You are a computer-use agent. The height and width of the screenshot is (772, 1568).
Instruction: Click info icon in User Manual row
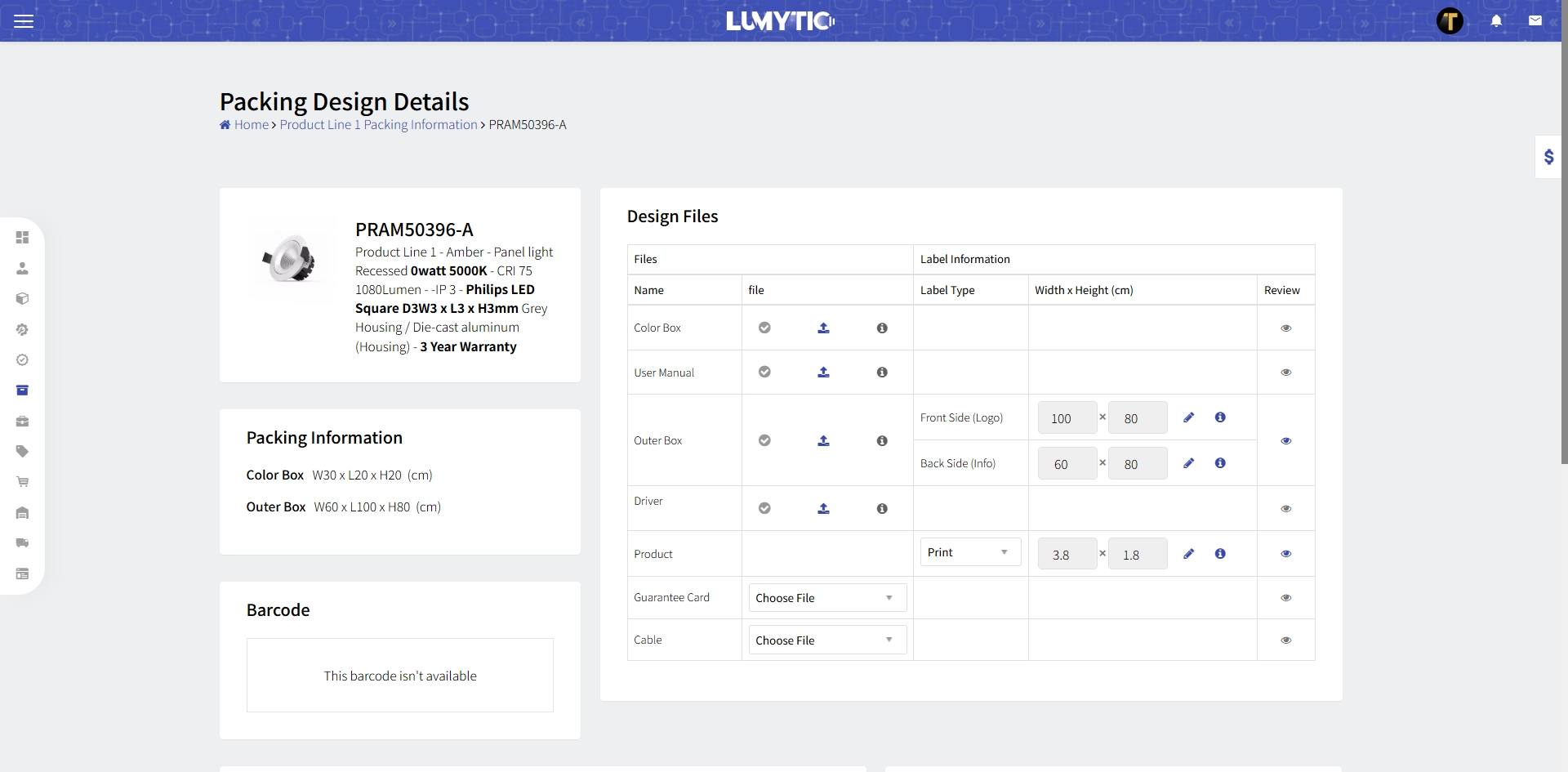tap(882, 373)
